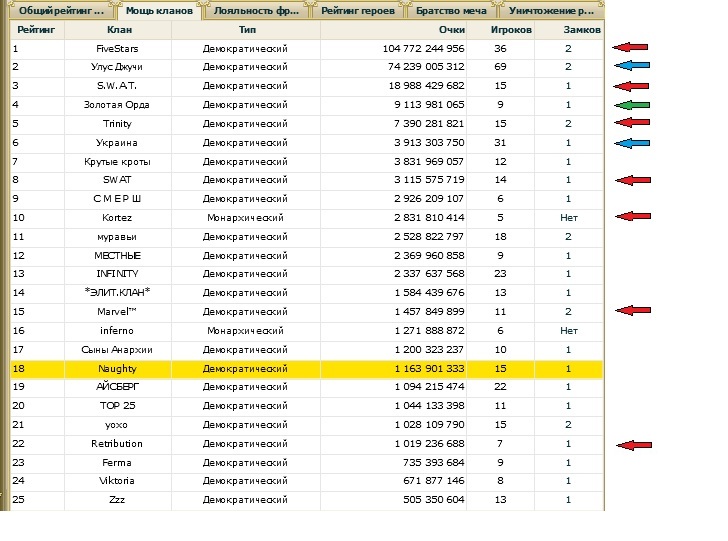Select the Братство меча tab
This screenshot has width=728, height=541.
(x=451, y=12)
